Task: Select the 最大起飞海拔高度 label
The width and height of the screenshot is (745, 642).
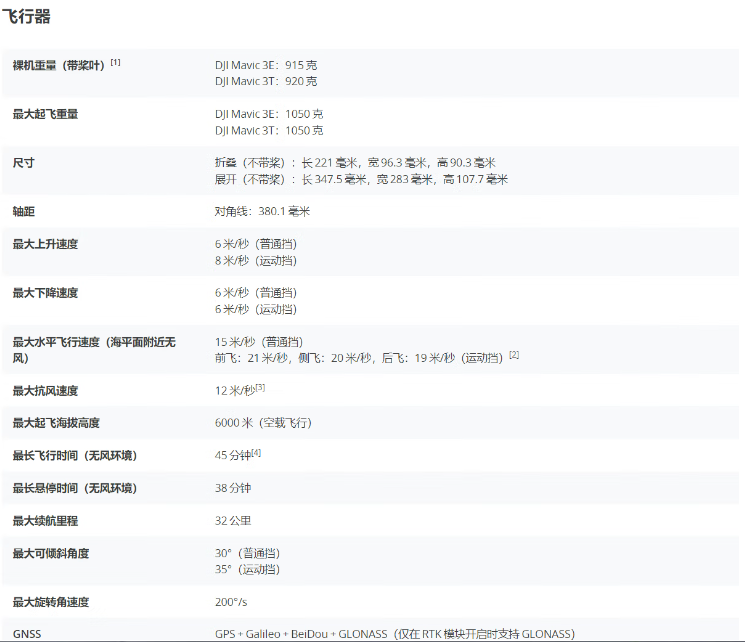Action: [56, 423]
